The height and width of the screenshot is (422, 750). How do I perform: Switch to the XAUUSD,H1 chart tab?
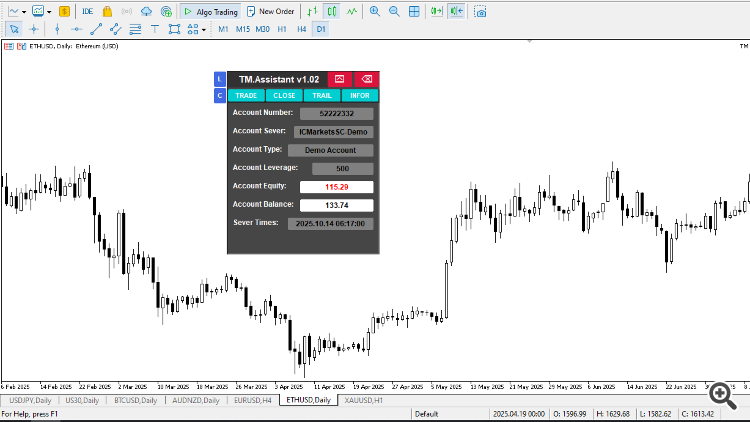[364, 400]
